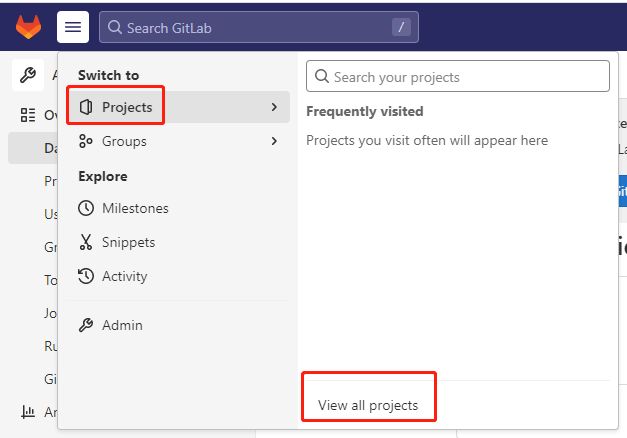
Task: Expand the Groups submenu chevron
Action: point(274,141)
